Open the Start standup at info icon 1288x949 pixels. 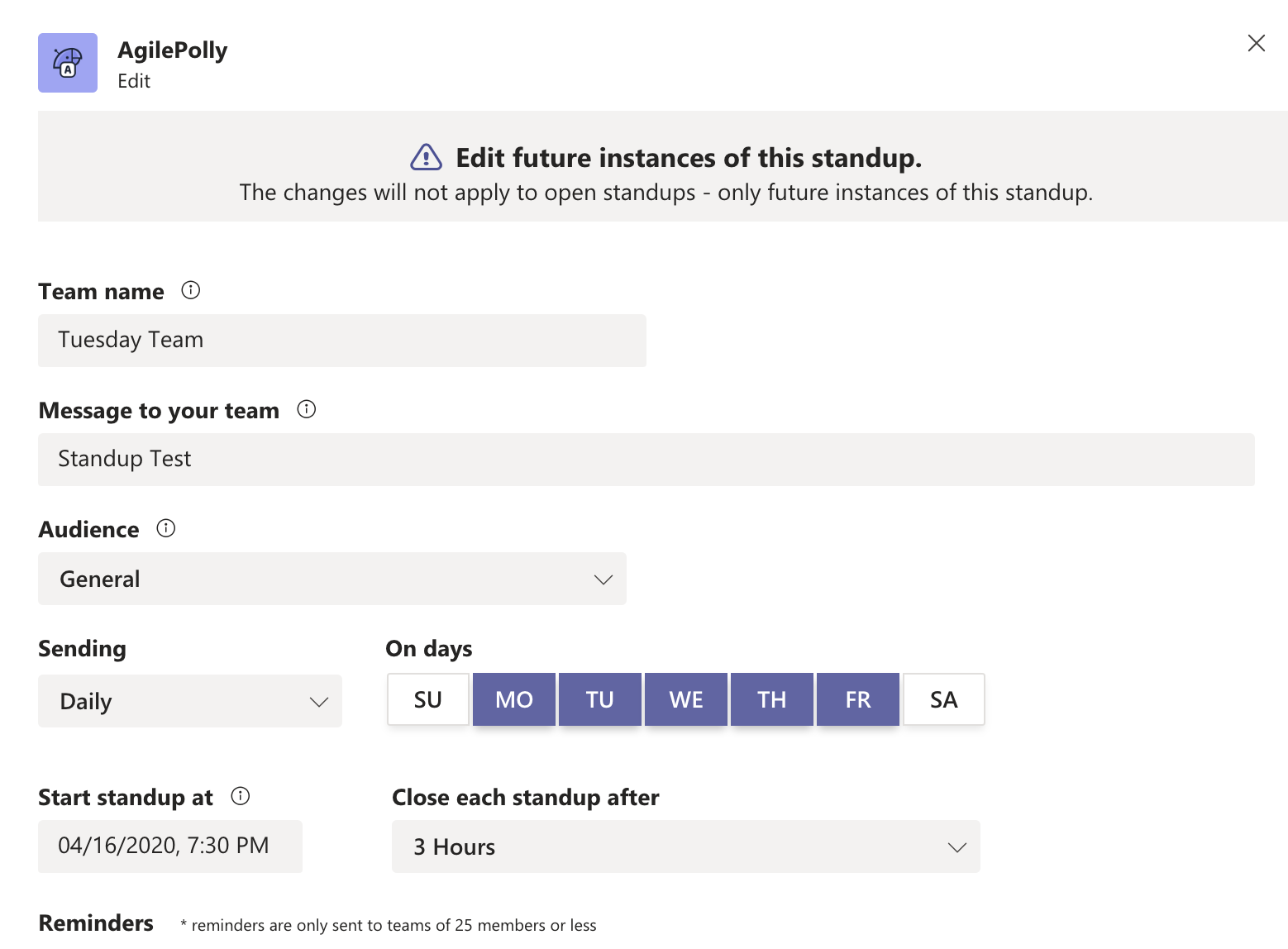coord(241,796)
